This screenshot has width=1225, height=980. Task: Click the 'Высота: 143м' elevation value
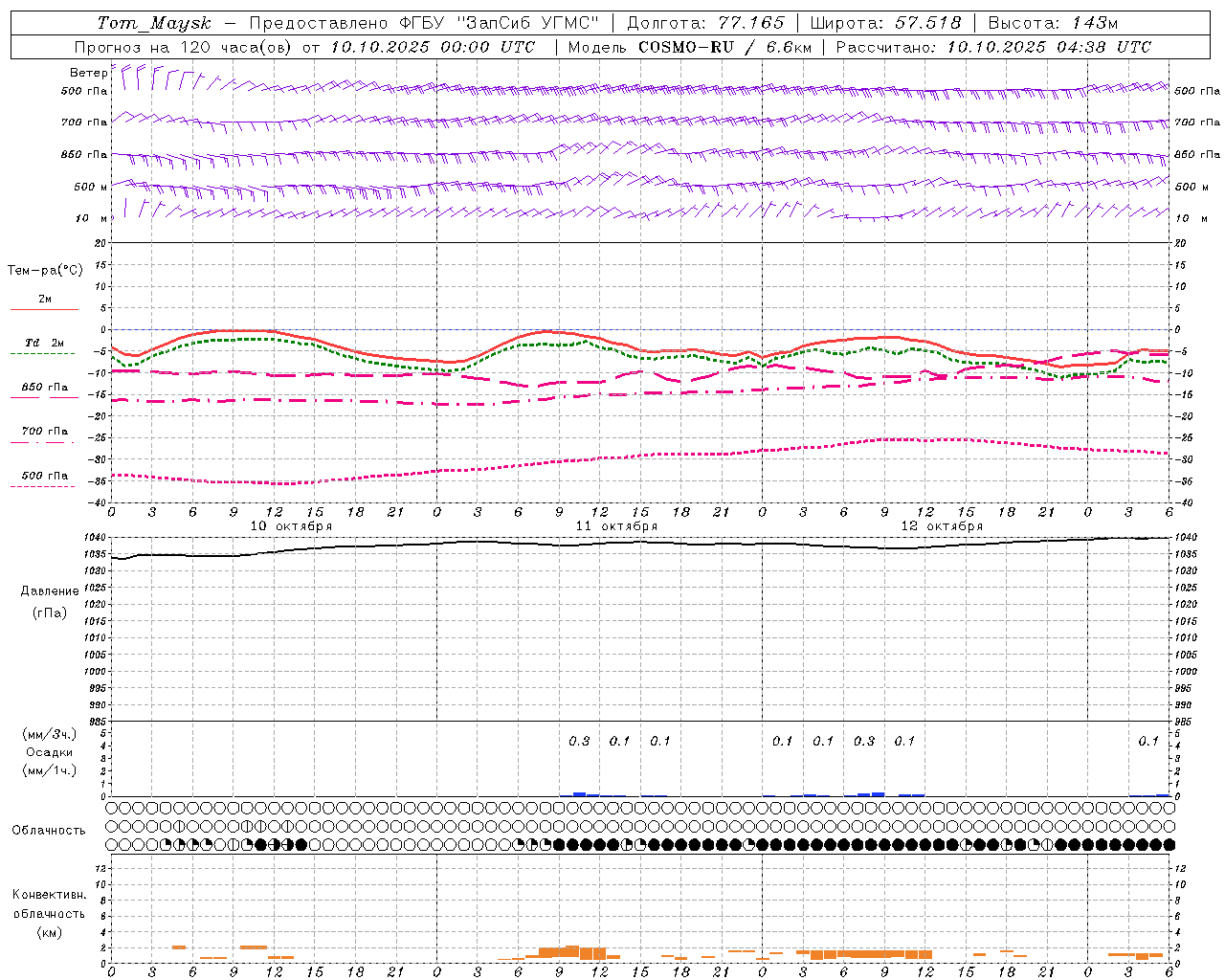coord(1053,23)
